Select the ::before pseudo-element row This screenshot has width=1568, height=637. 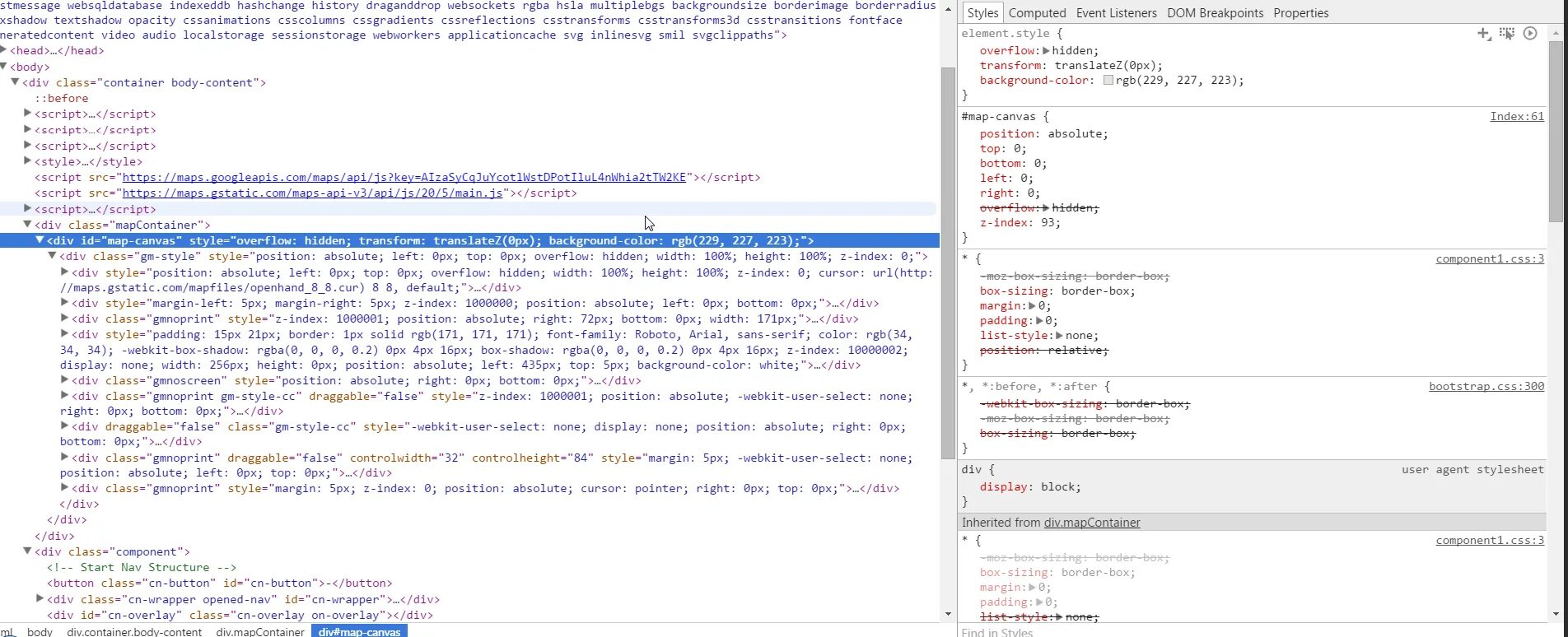[61, 98]
